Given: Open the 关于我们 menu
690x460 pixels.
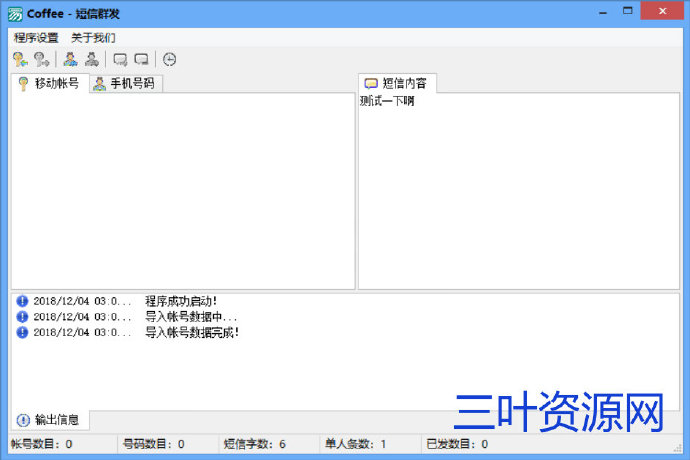Looking at the screenshot, I should click(x=93, y=38).
